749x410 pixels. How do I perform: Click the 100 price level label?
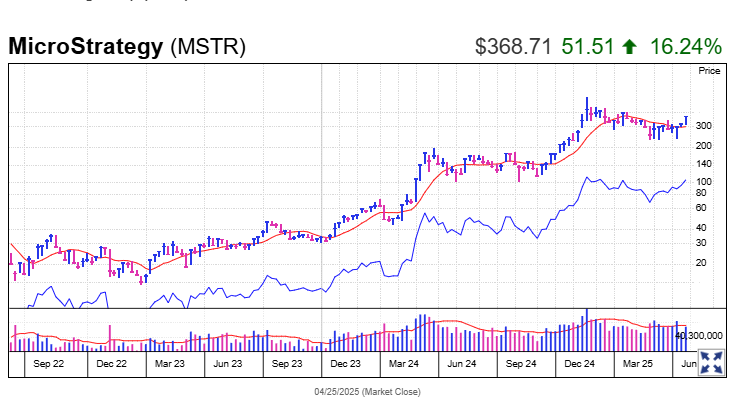pos(703,182)
